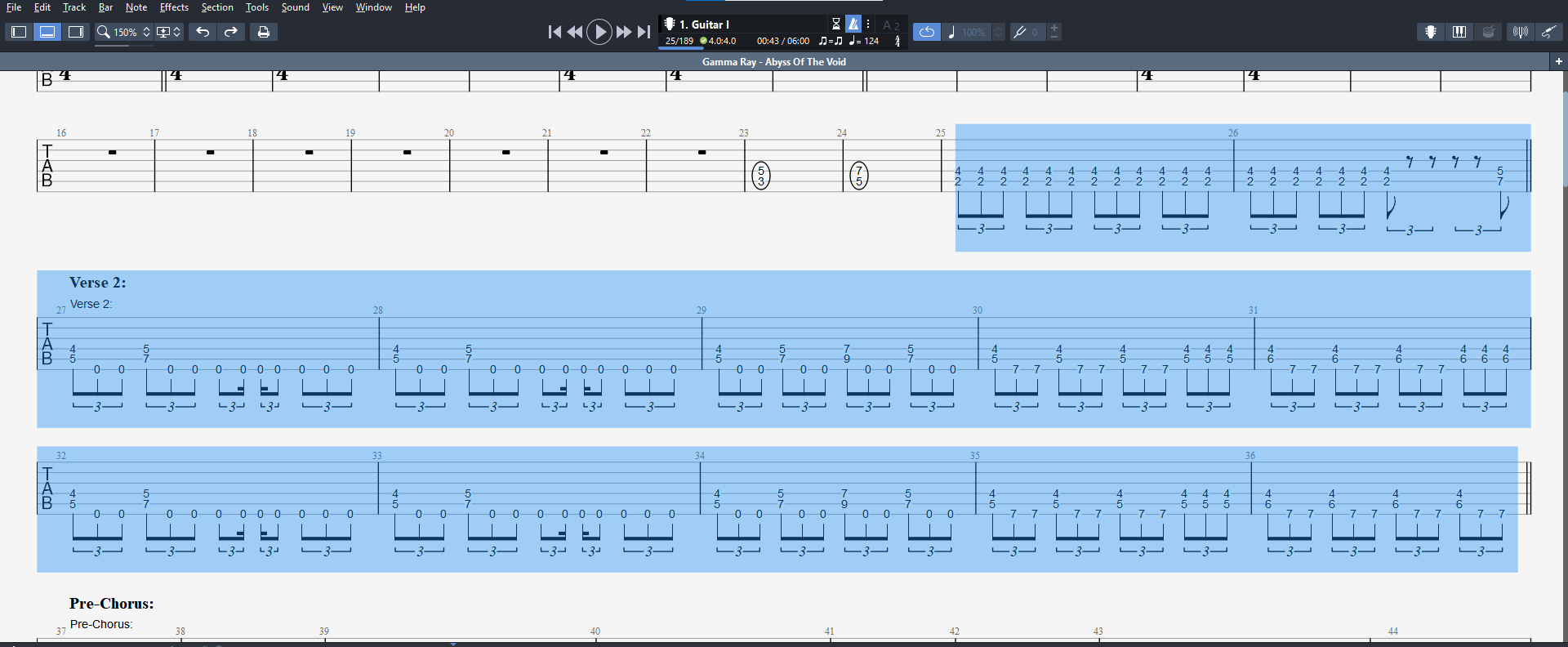Show the piano keyboard view
1568x647 pixels.
click(1459, 32)
